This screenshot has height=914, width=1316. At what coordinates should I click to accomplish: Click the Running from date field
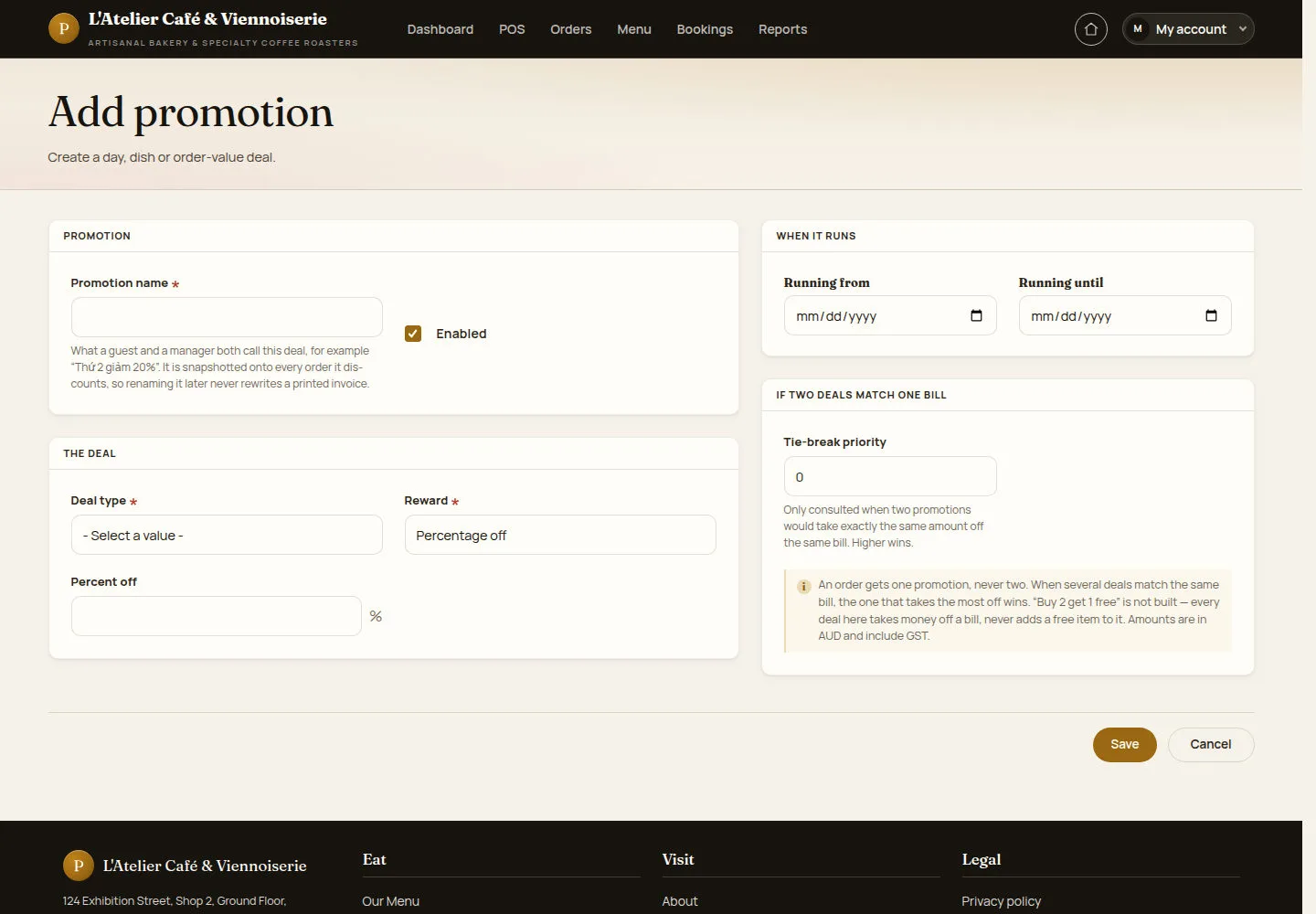coord(890,315)
